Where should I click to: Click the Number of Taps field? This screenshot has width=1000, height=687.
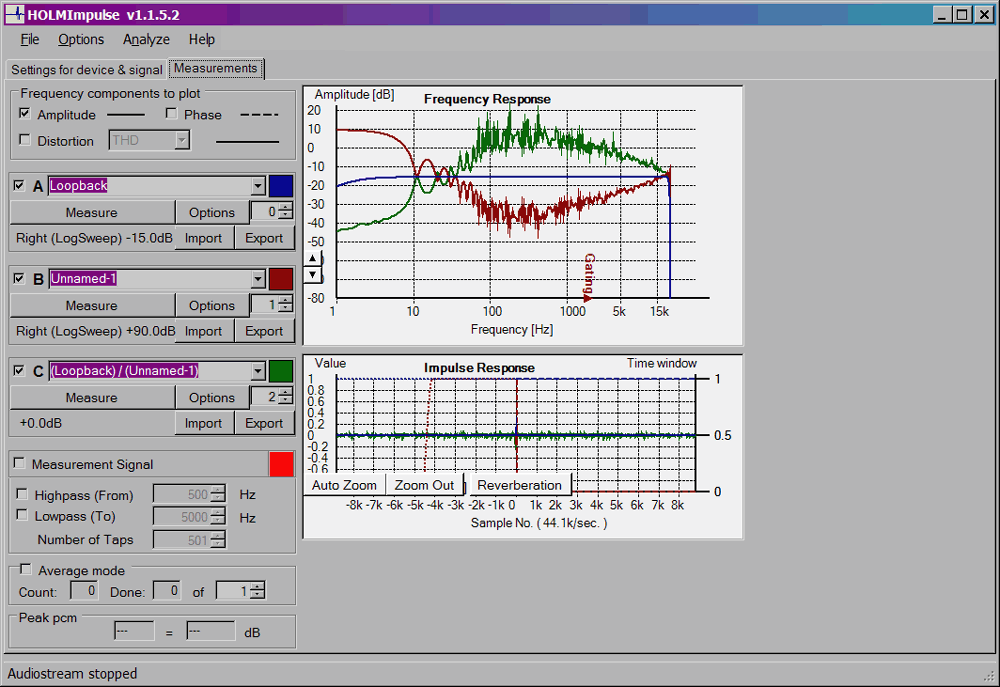(189, 540)
